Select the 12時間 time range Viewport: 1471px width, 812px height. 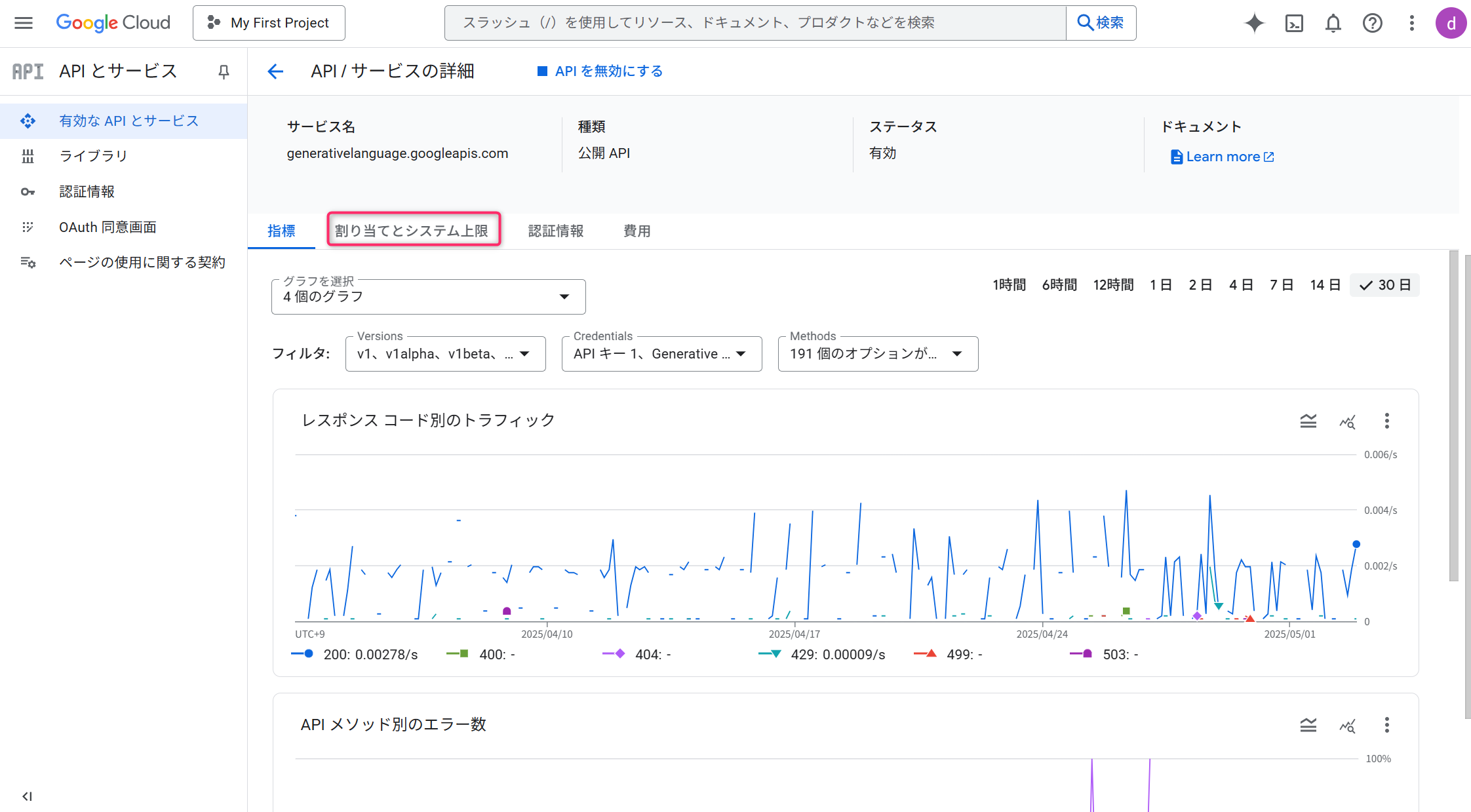click(x=1113, y=285)
